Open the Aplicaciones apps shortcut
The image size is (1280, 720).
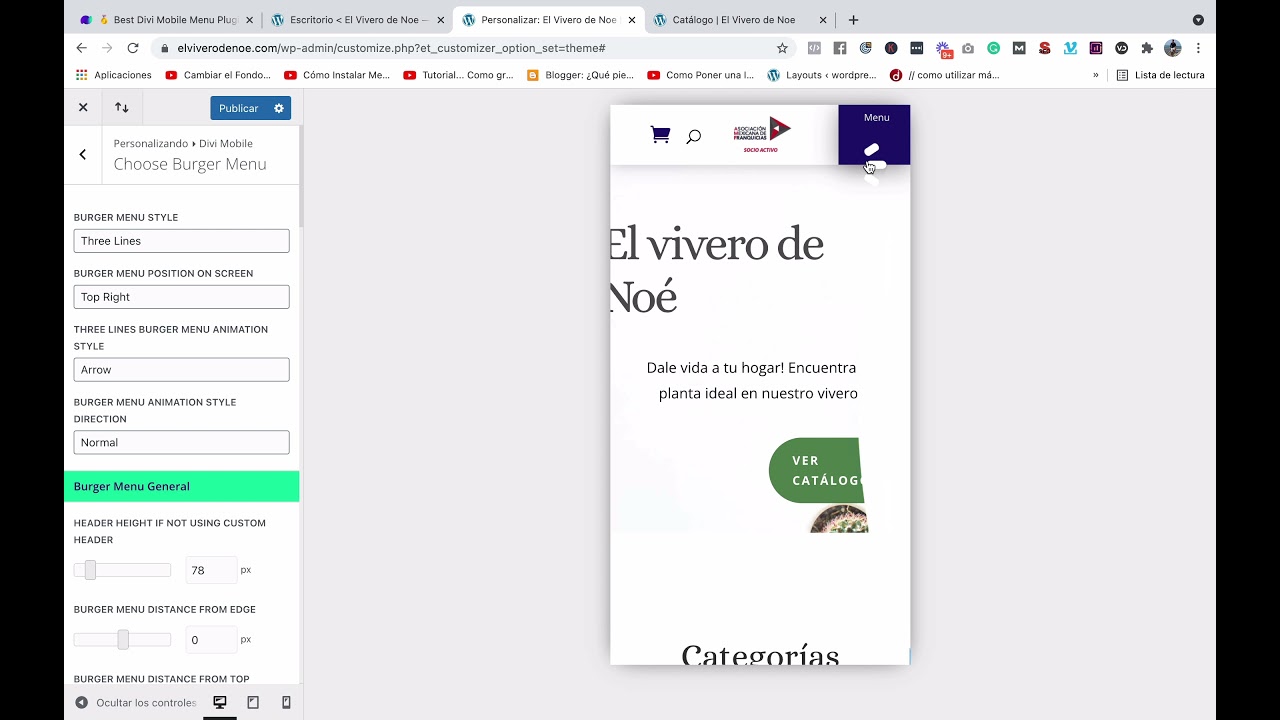tap(113, 75)
